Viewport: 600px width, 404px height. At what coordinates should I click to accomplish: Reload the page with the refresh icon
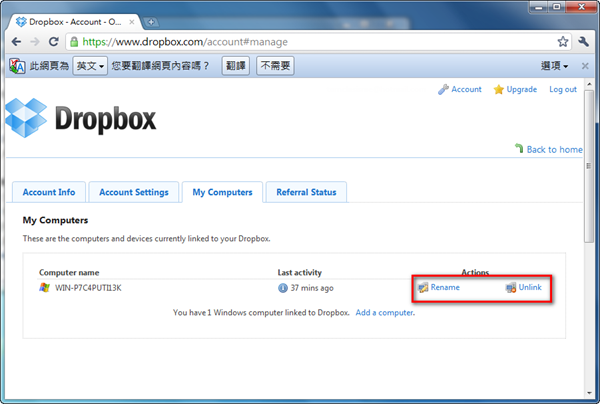[54, 41]
